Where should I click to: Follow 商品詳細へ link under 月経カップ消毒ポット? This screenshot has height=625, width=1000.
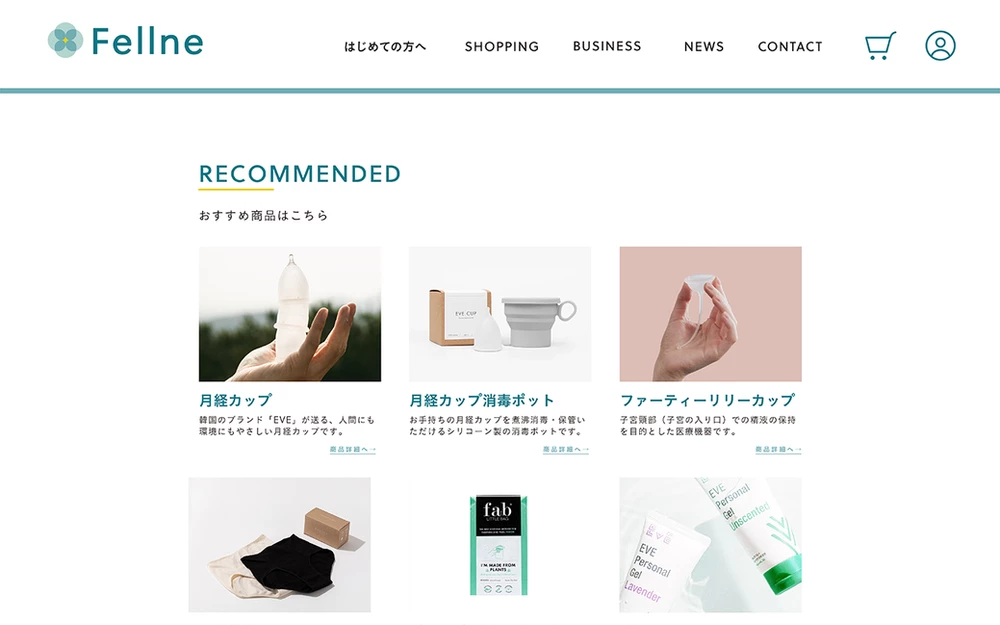click(x=566, y=450)
